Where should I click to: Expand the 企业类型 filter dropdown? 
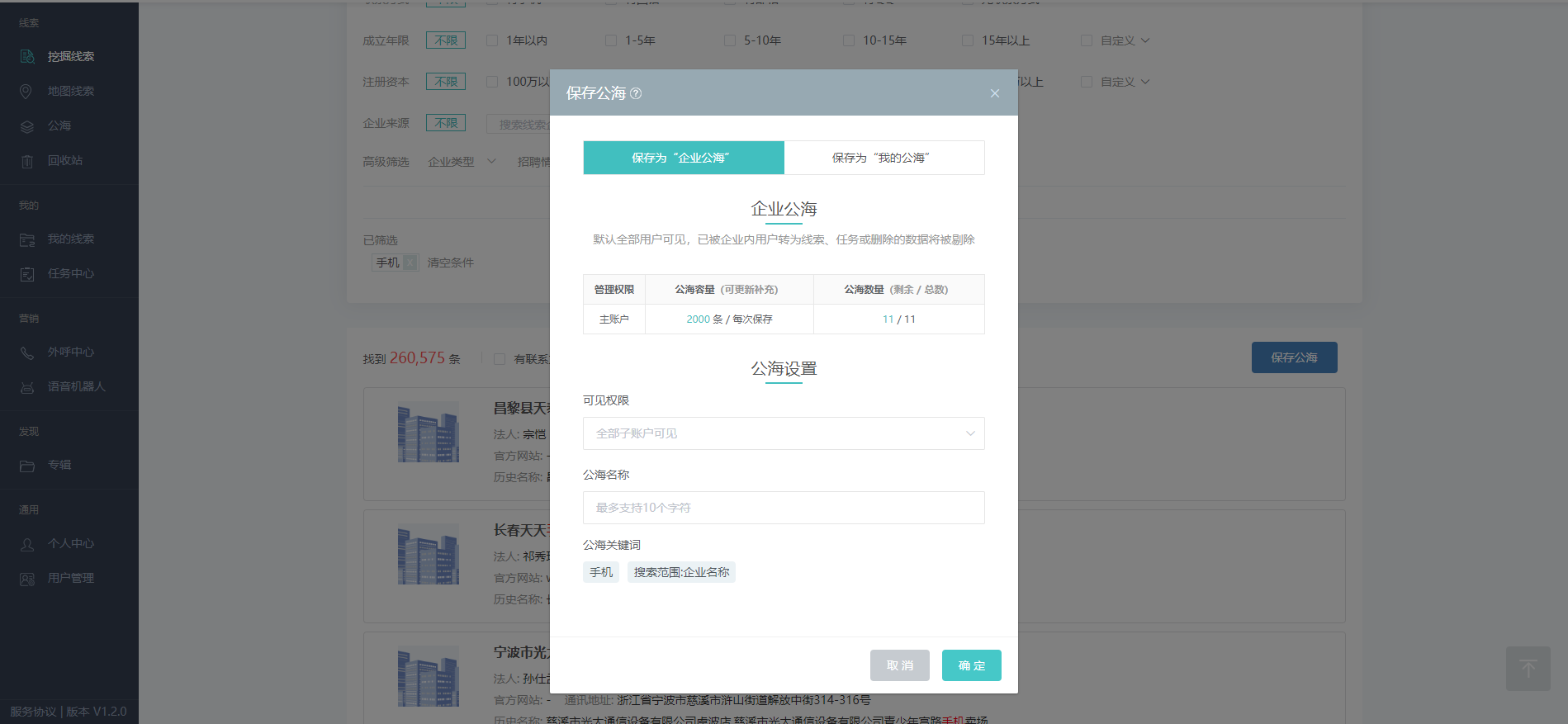(462, 162)
